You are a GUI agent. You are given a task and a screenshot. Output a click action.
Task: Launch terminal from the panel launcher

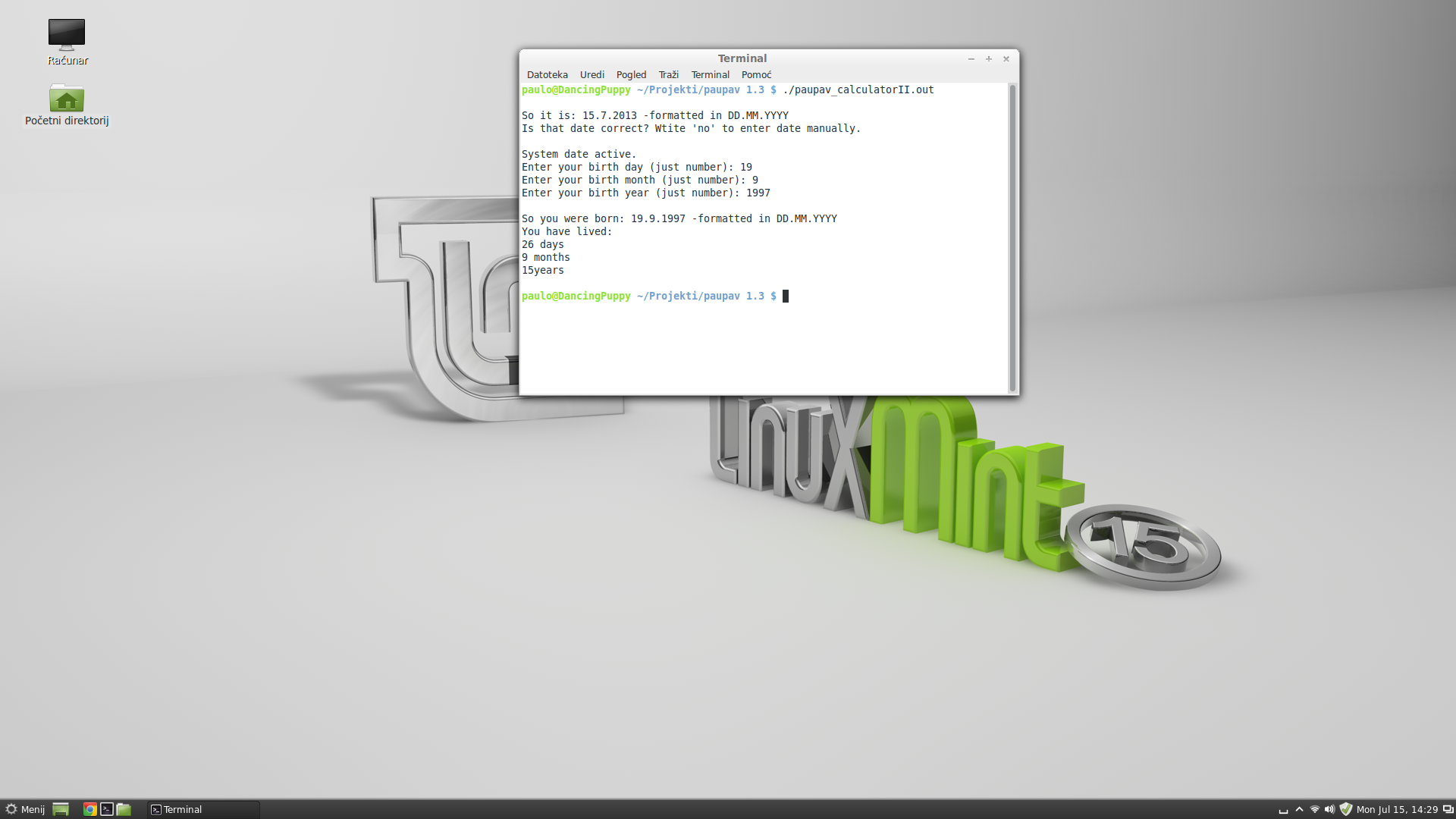[x=107, y=809]
